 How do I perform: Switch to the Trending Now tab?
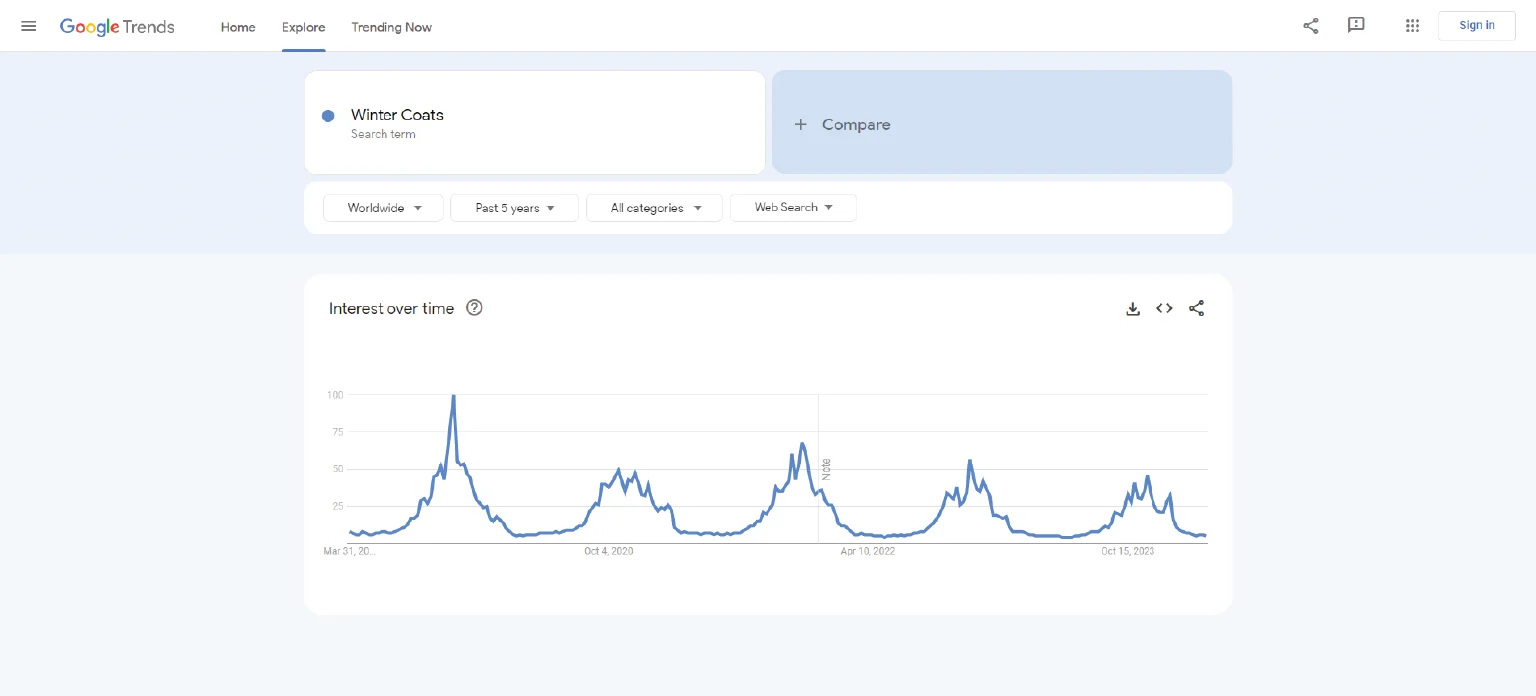[391, 27]
